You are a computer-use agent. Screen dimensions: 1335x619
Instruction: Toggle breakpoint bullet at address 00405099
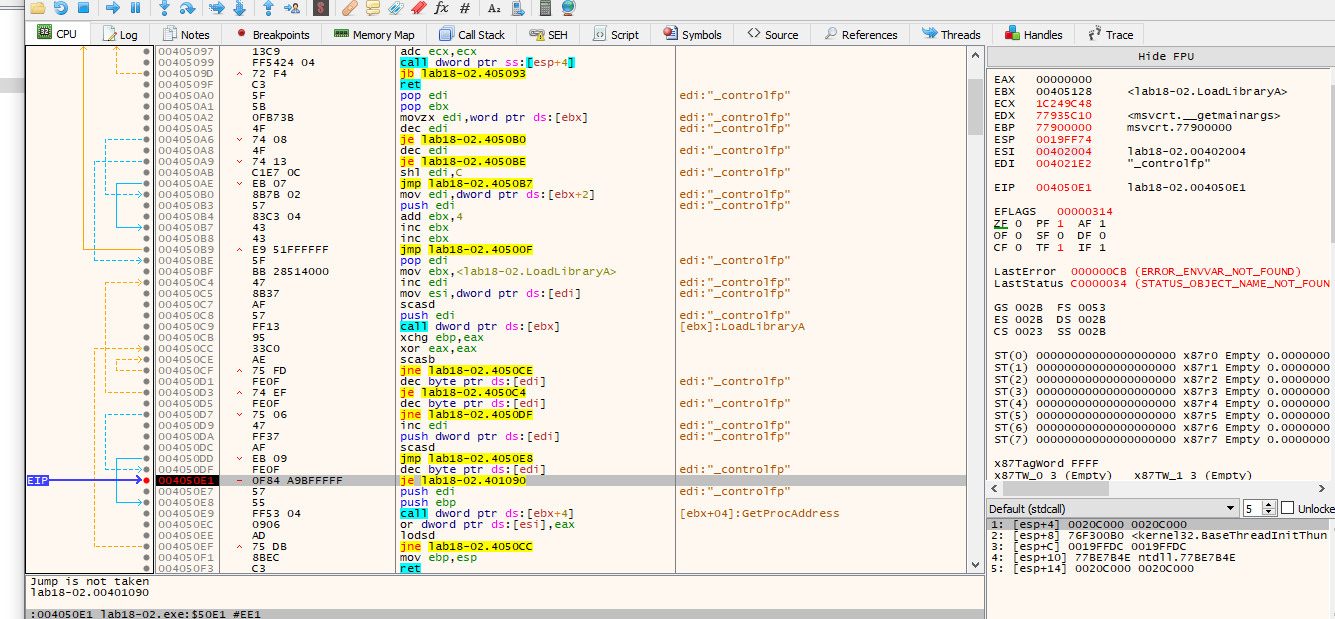(147, 62)
